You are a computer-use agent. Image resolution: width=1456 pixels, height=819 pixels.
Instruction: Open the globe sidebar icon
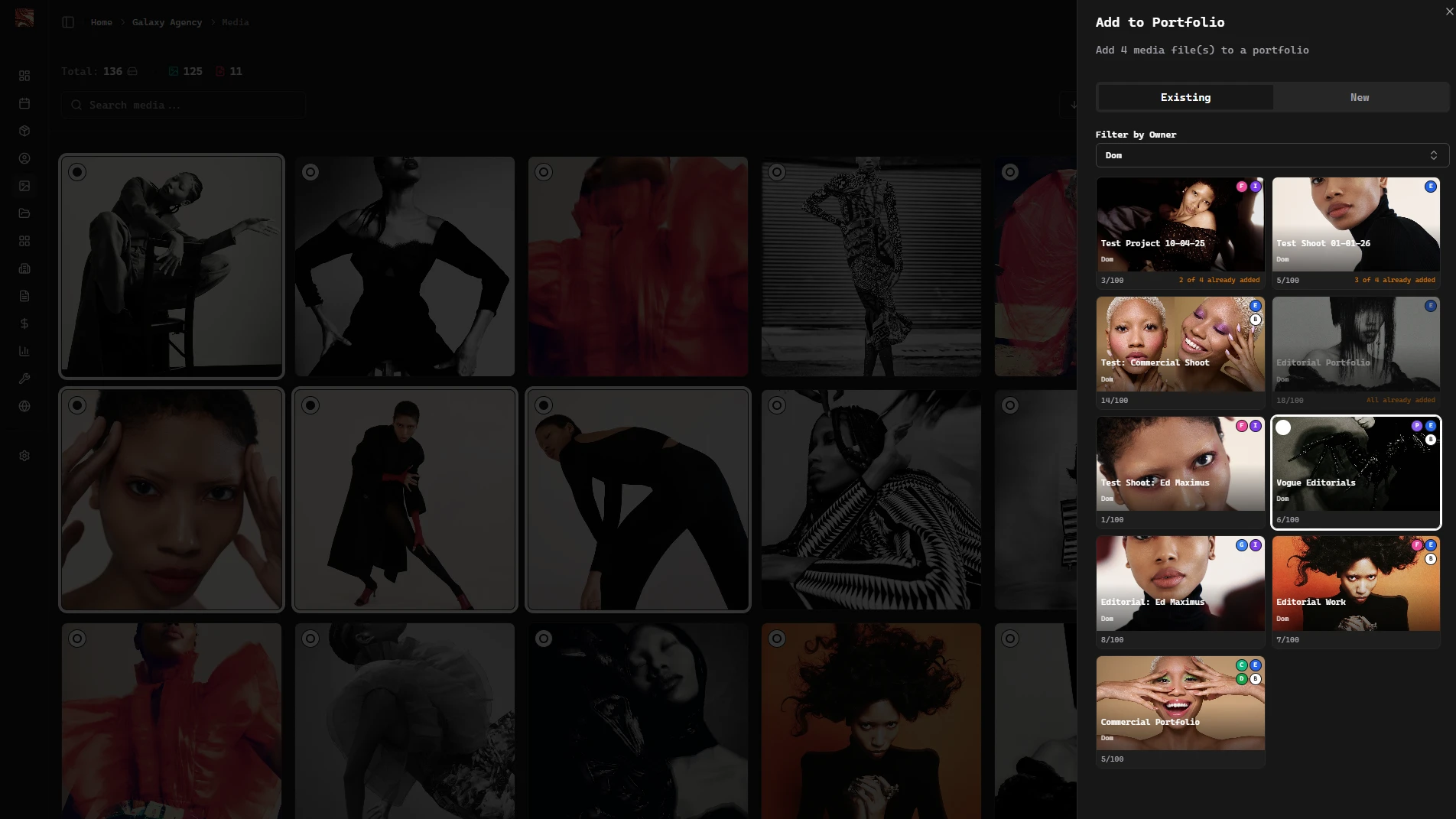[24, 406]
